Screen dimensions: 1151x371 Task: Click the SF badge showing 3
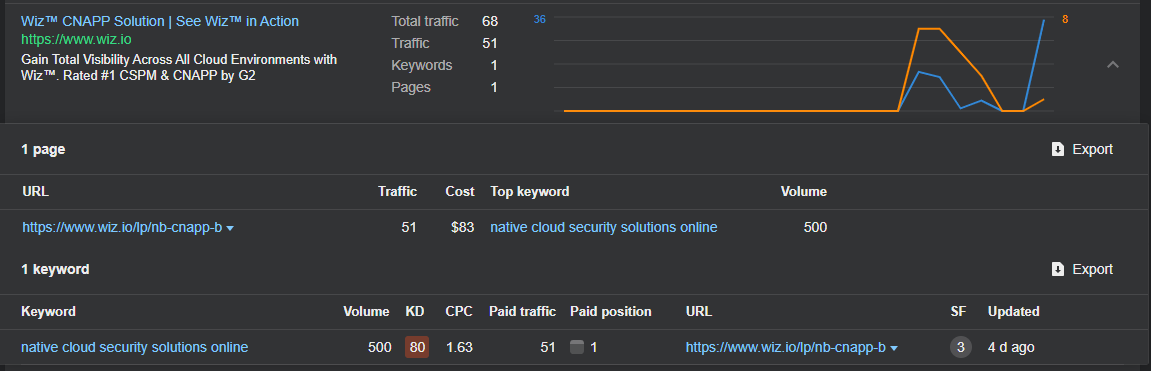960,347
